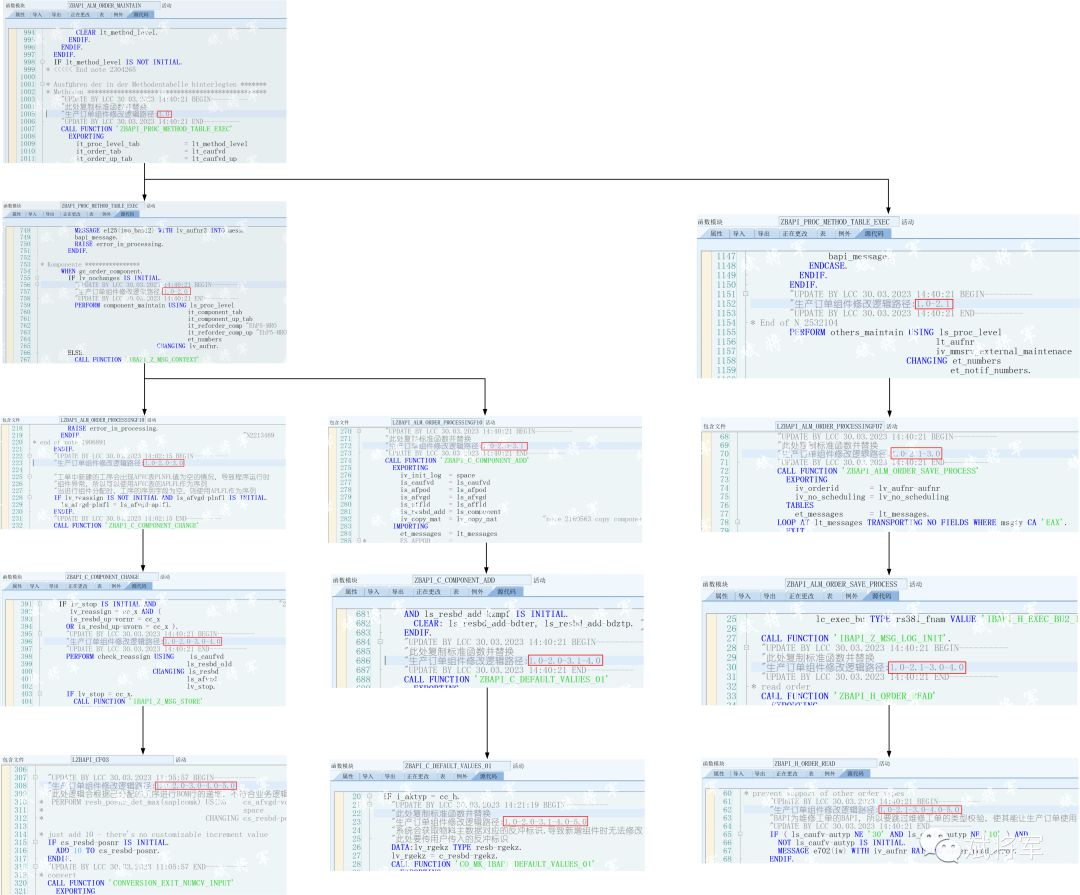Open 导入 tab in panel showing line 1152
The height and width of the screenshot is (895, 1080).
click(x=739, y=234)
